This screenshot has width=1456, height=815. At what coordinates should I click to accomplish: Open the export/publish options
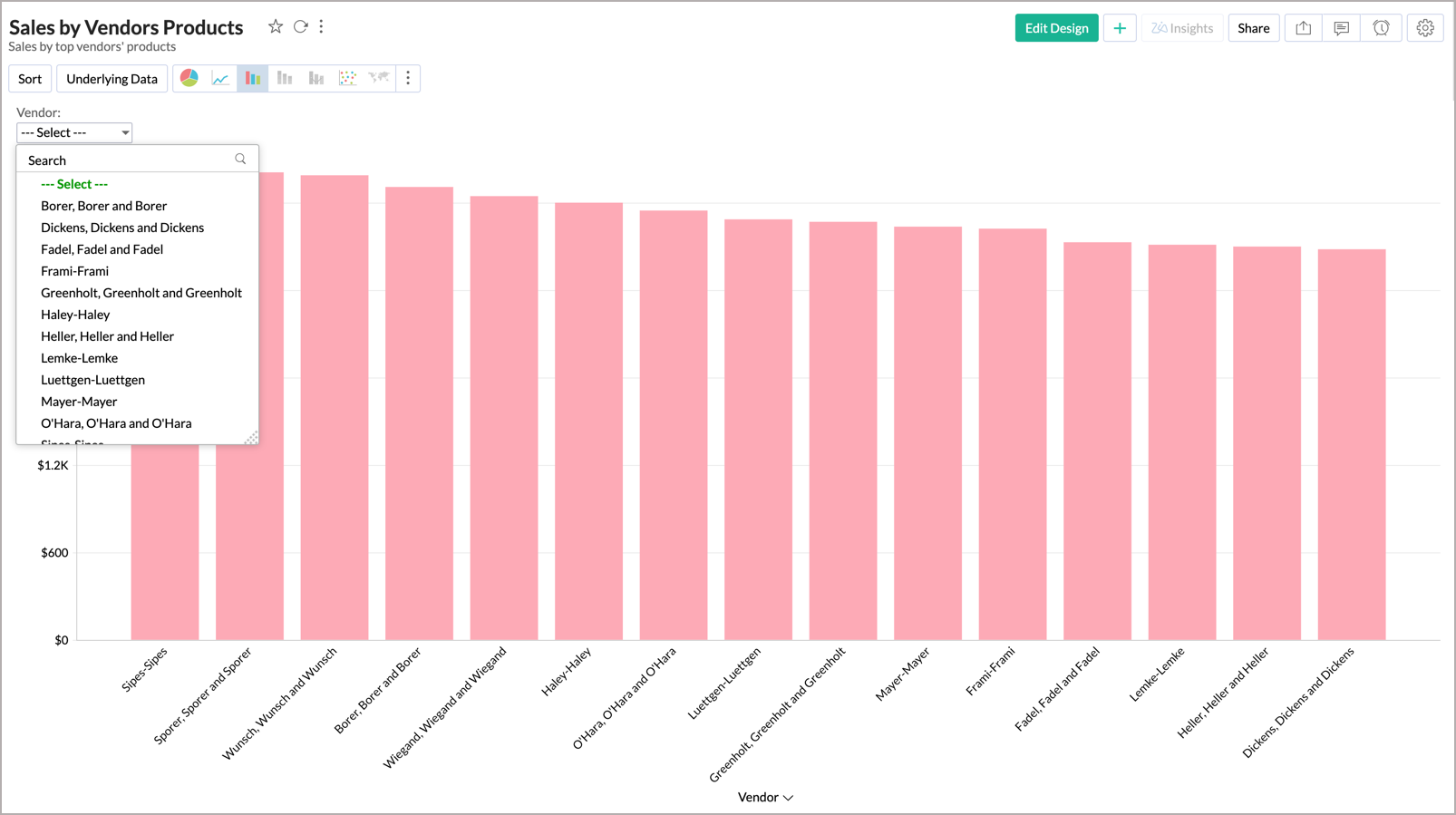tap(1303, 28)
